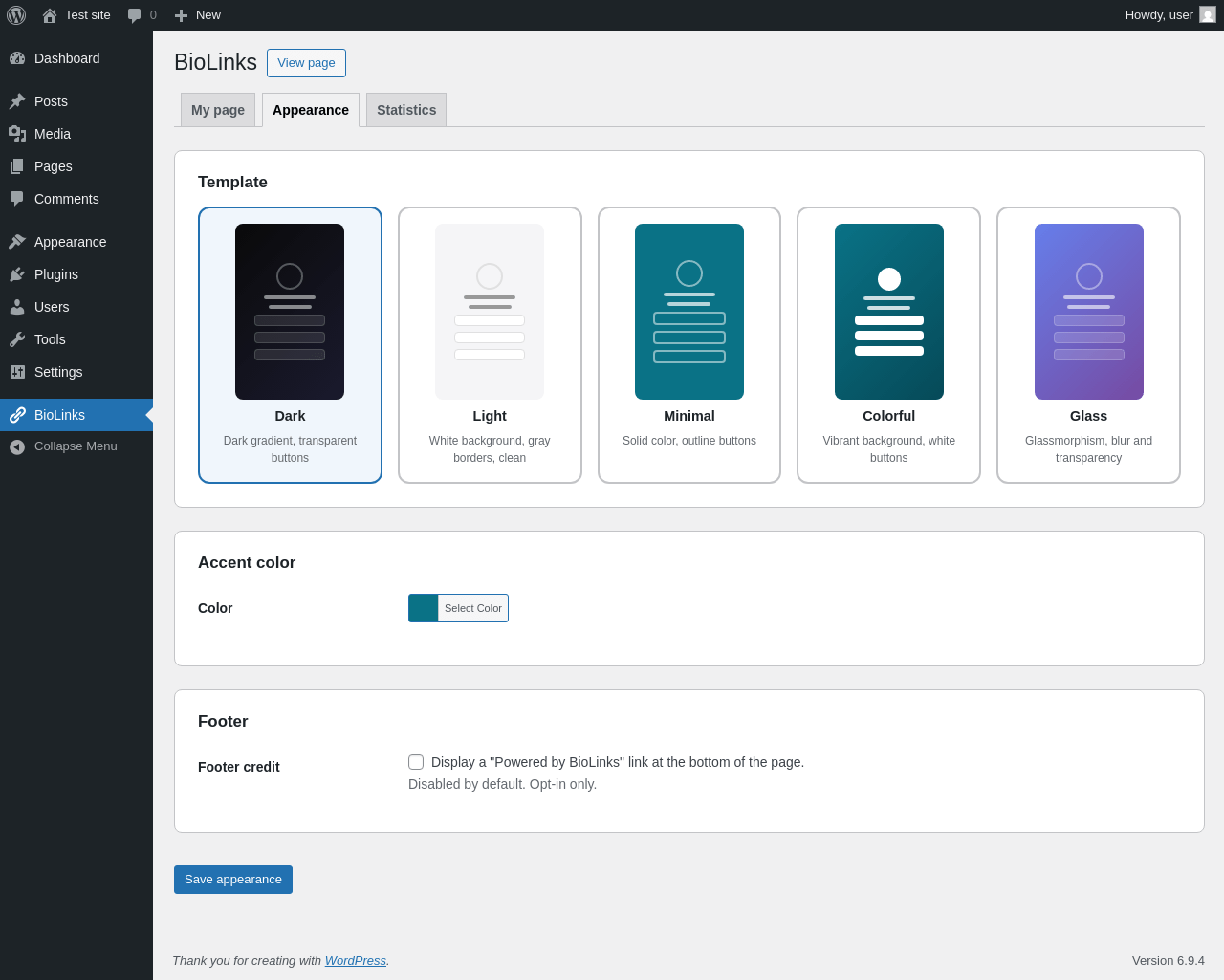Image resolution: width=1224 pixels, height=980 pixels.
Task: Open the Settings sidebar menu item
Action: point(76,372)
